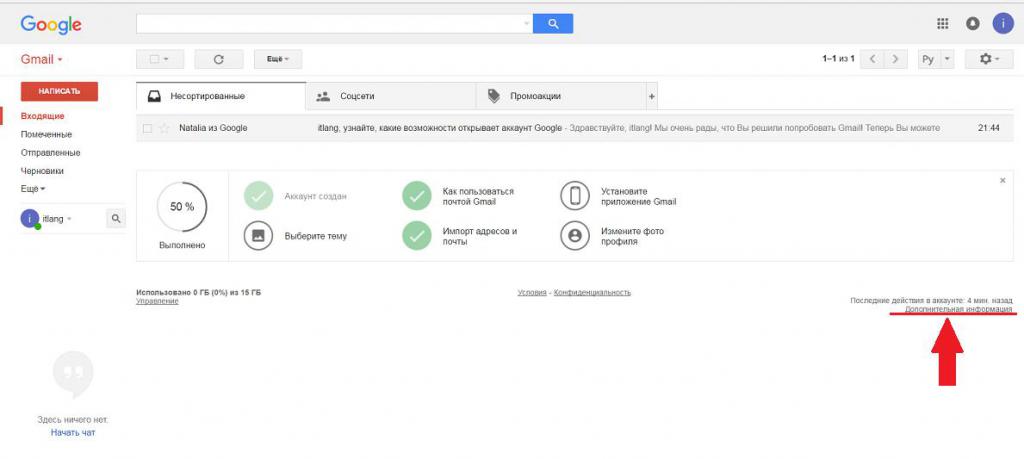The width and height of the screenshot is (1024, 459).
Task: Open the Измените фото профиля link
Action: [632, 236]
